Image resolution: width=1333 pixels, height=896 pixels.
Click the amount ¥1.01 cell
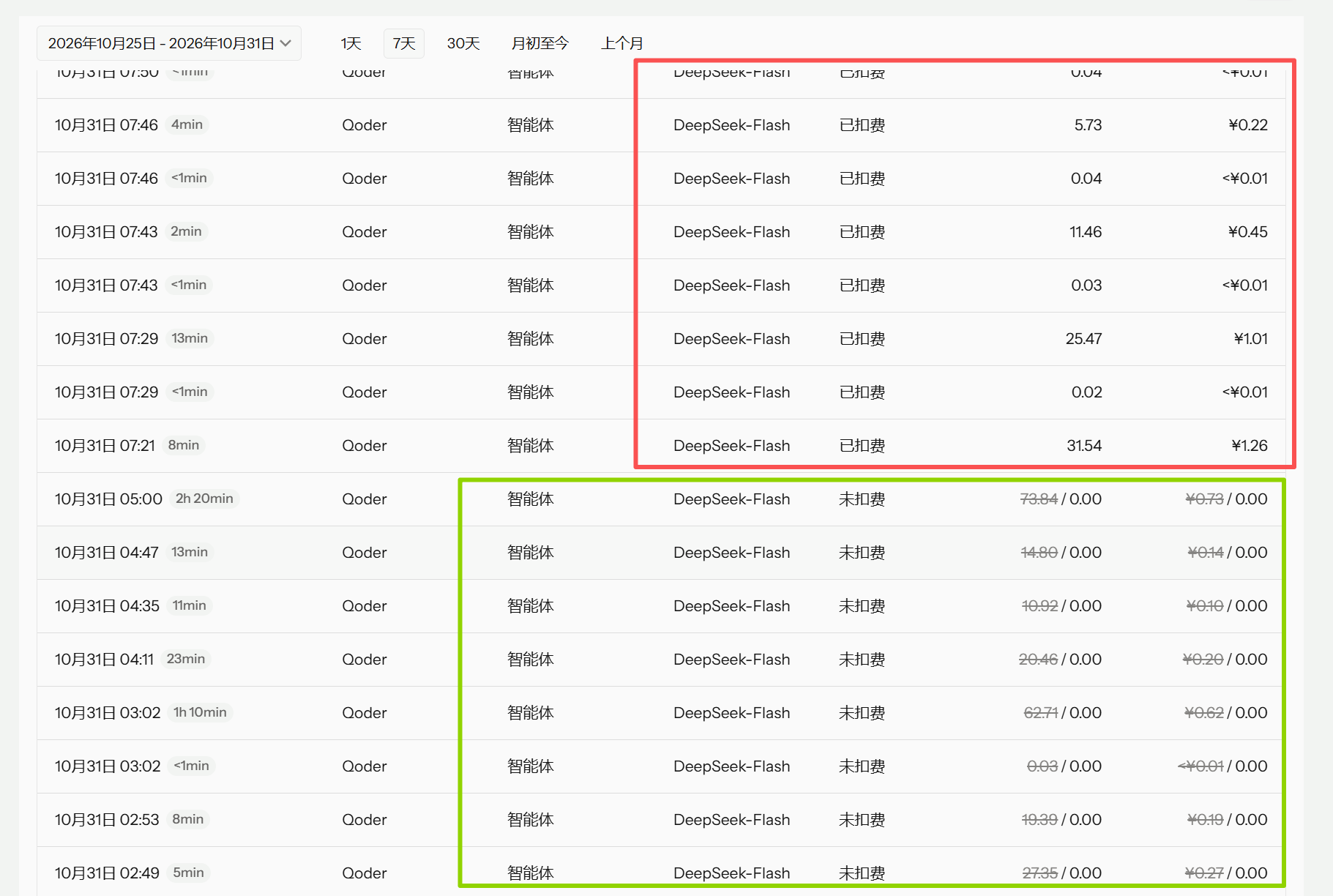1250,339
